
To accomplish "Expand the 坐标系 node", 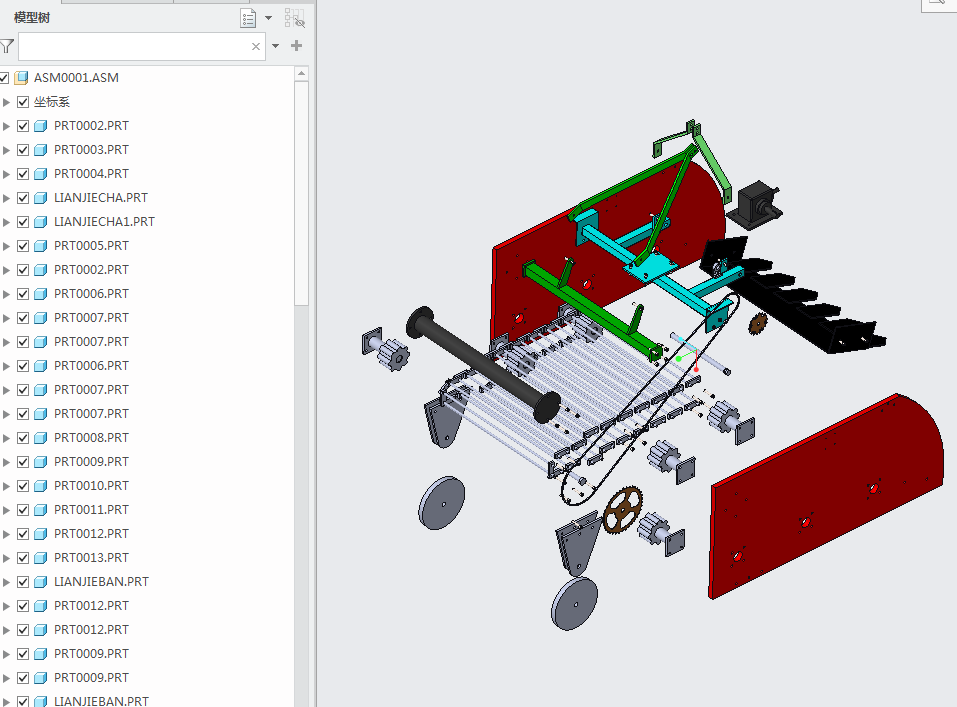I will (7, 102).
